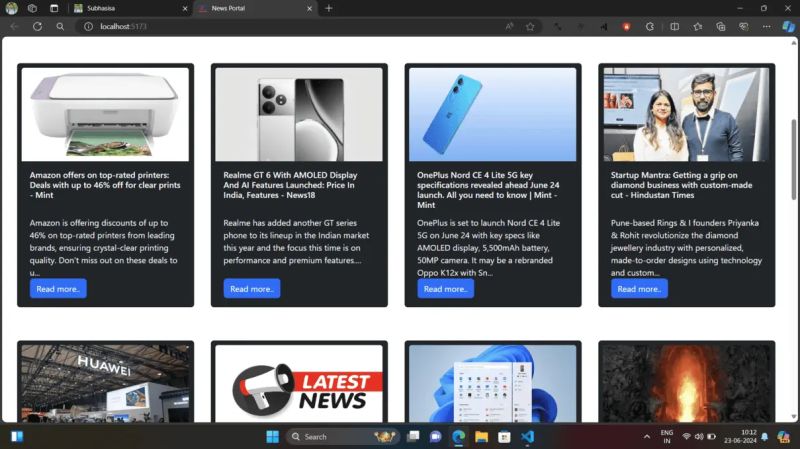Open Task View on the taskbar

413,437
